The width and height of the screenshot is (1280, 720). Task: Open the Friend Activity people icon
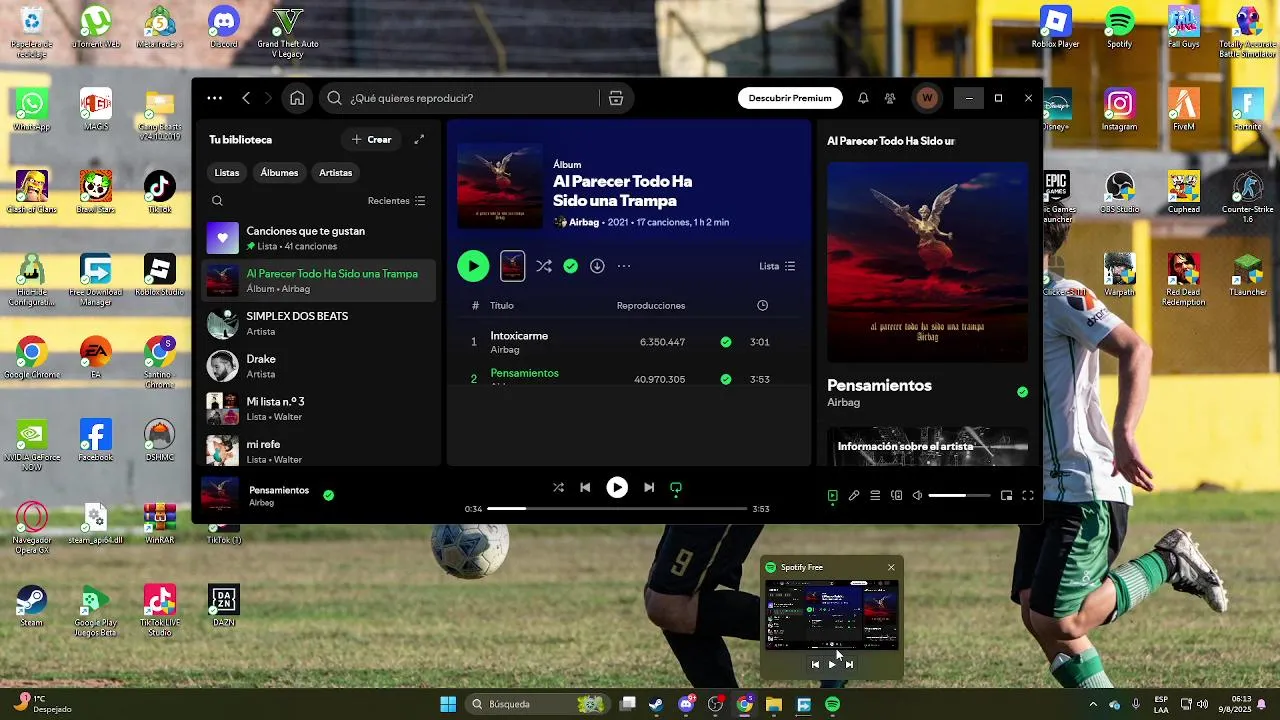click(x=890, y=98)
